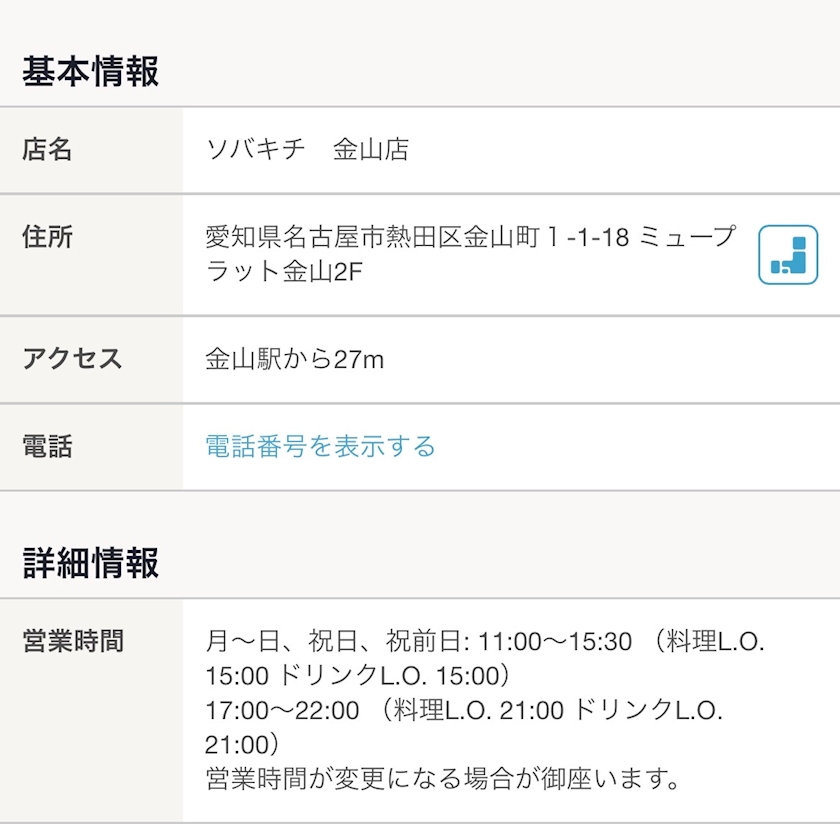Click the note 営業時間が変更になる場合が御座います
The image size is (840, 824).
click(442, 777)
